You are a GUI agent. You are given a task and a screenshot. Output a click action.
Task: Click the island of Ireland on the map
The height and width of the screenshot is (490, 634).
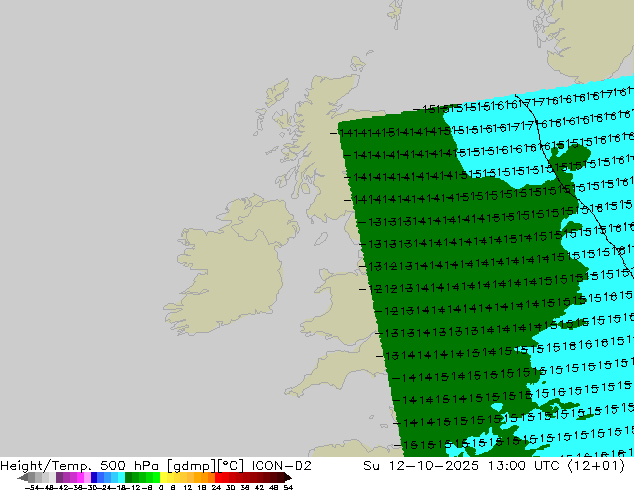(230, 263)
